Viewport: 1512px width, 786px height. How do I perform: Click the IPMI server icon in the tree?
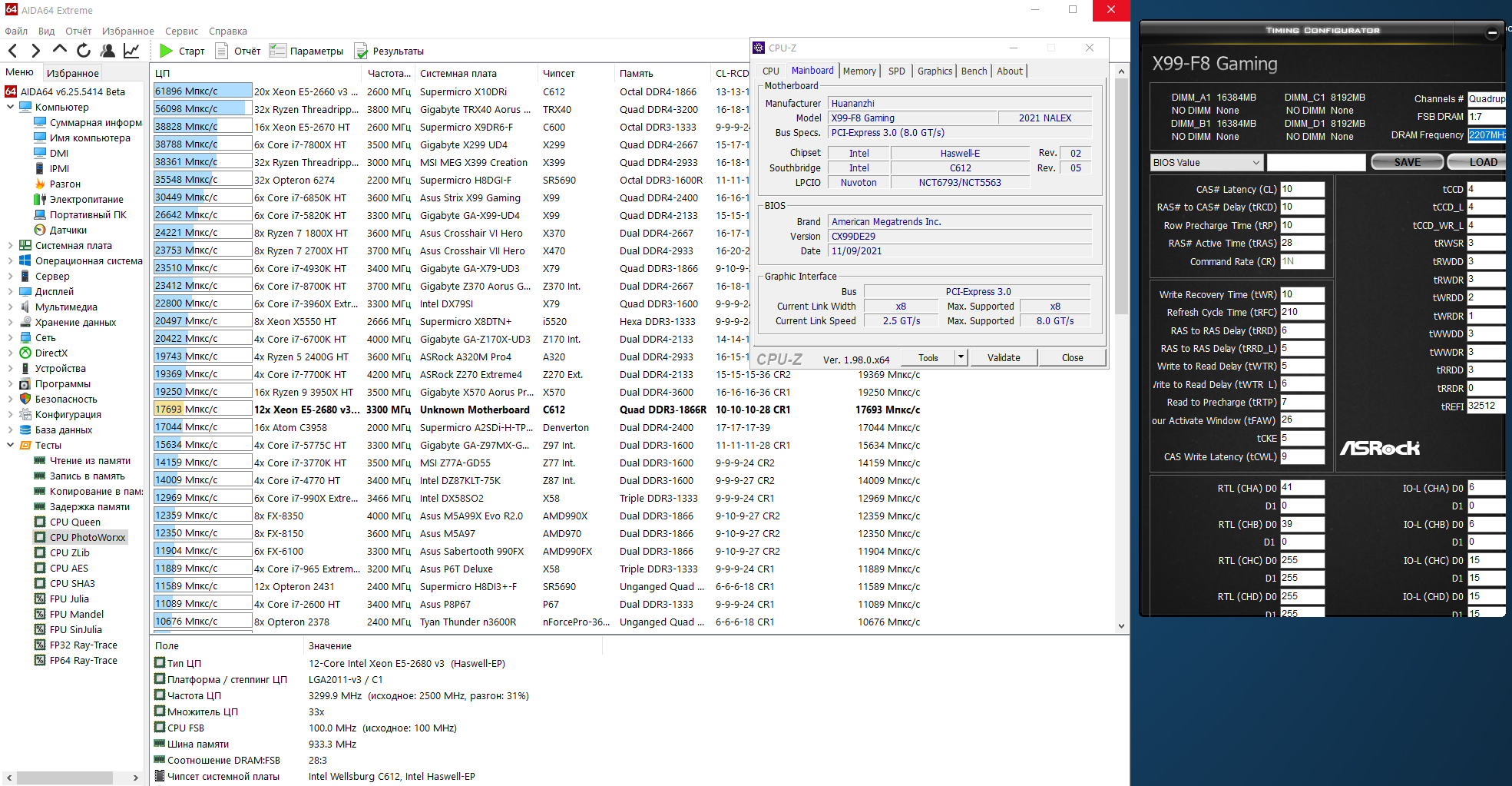(41, 168)
